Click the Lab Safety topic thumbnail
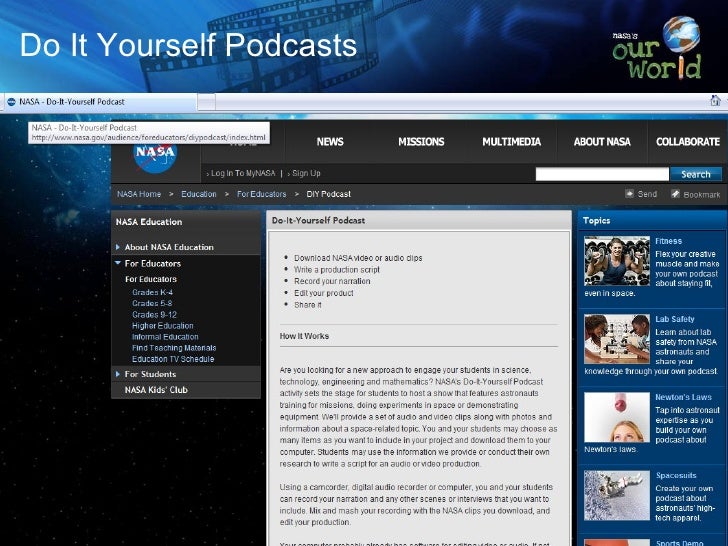728x546 pixels. 617,339
